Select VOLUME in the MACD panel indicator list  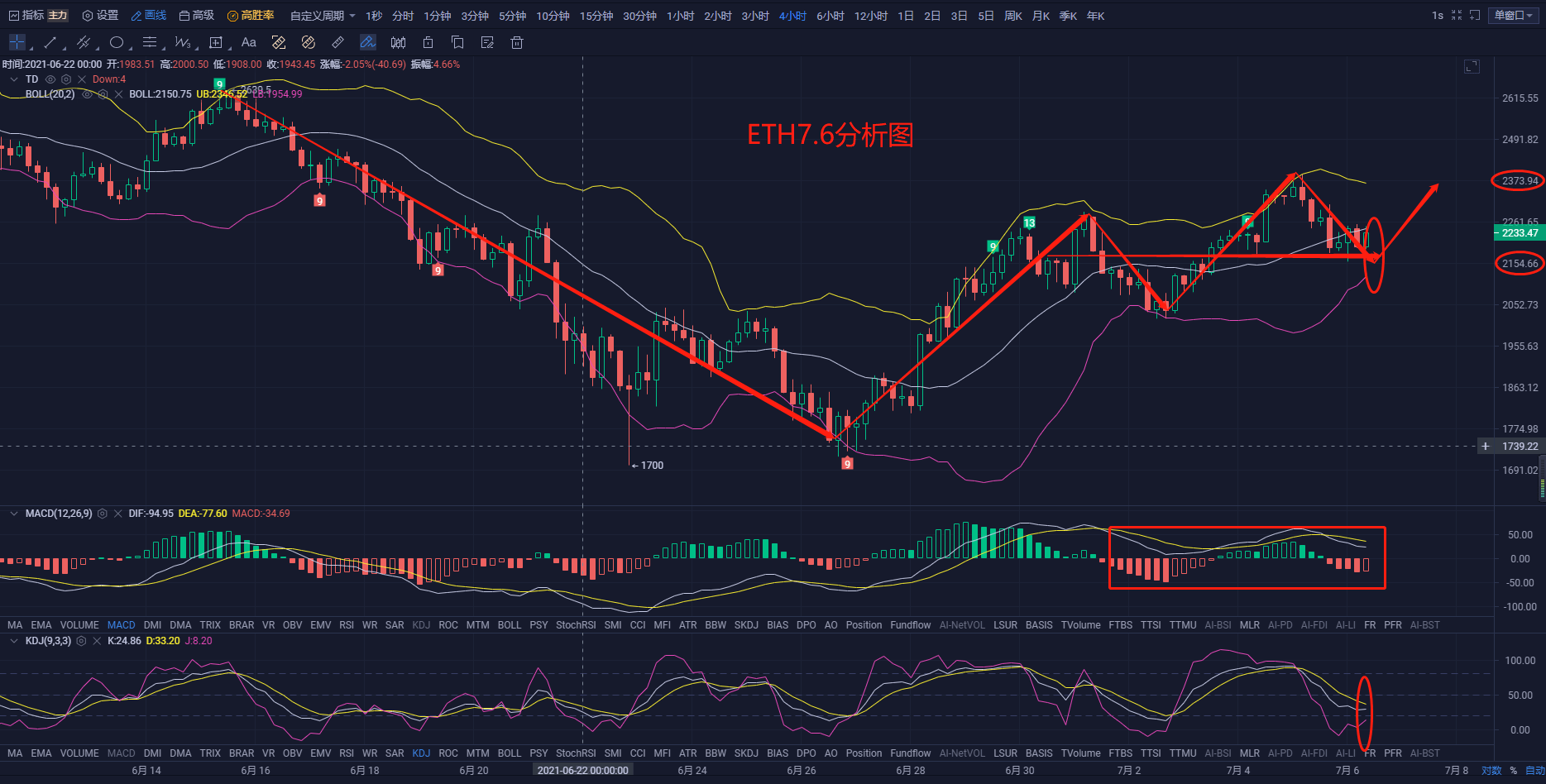79,625
